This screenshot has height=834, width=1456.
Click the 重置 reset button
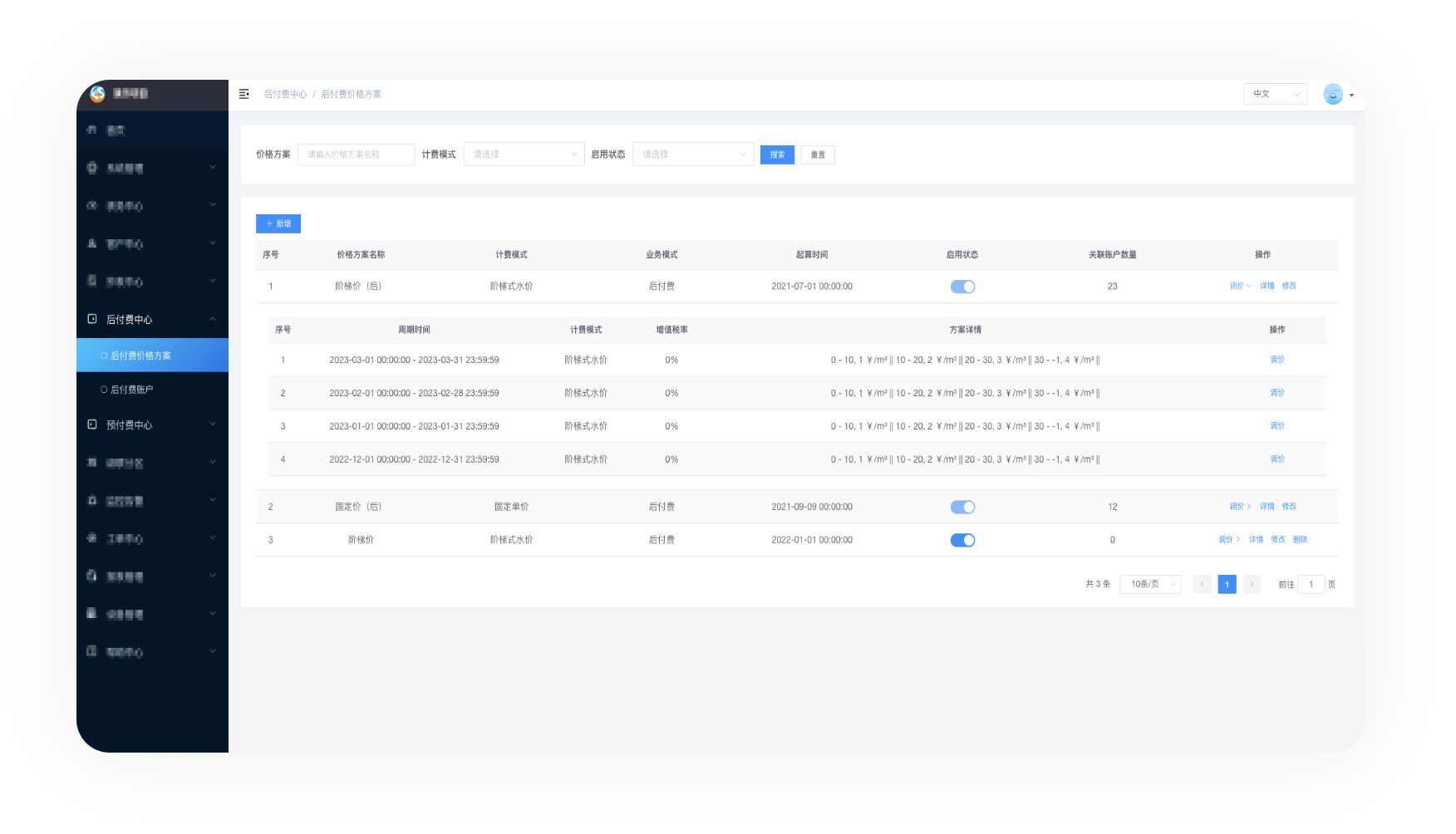click(818, 155)
